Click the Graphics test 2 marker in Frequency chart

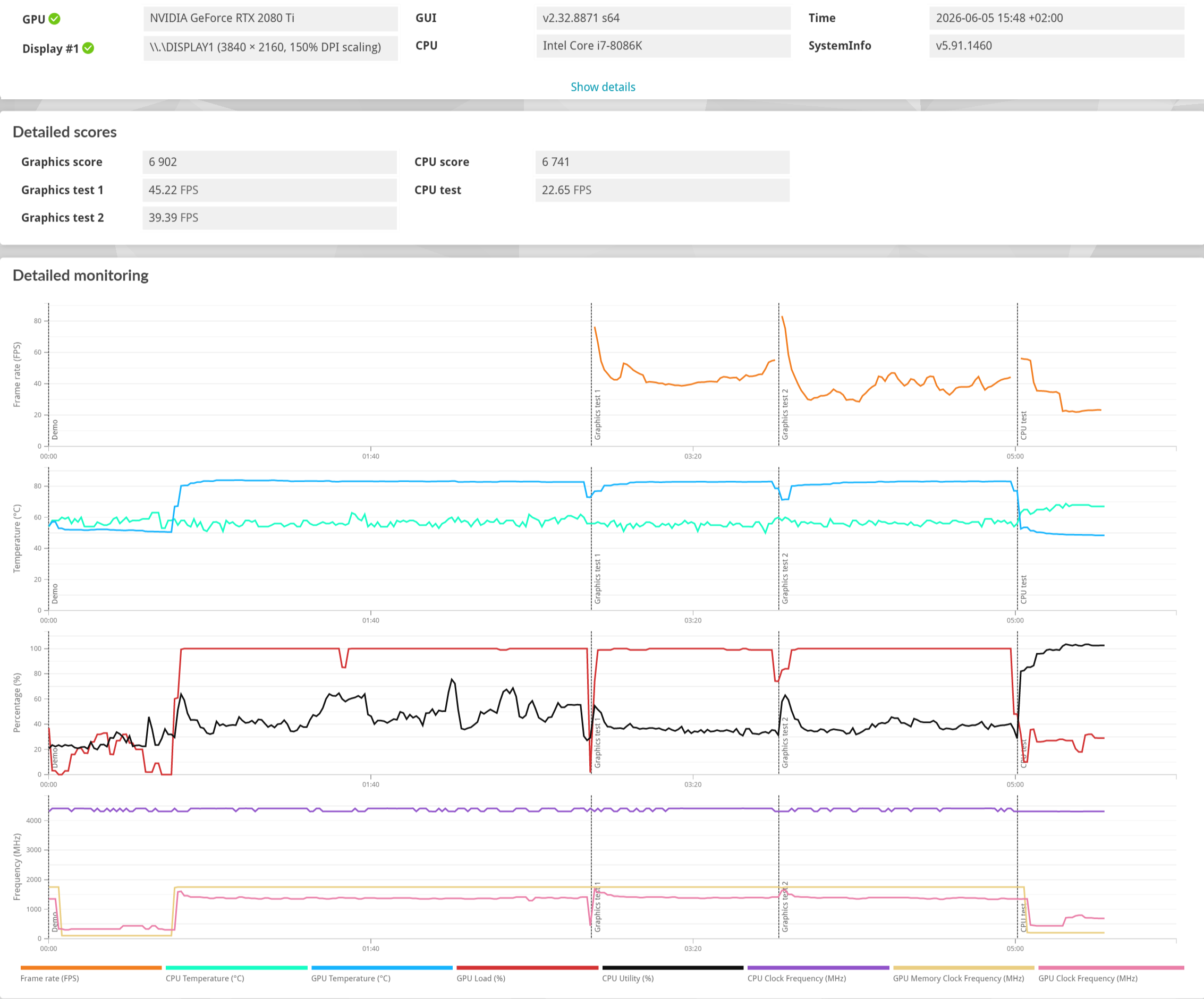point(785,907)
